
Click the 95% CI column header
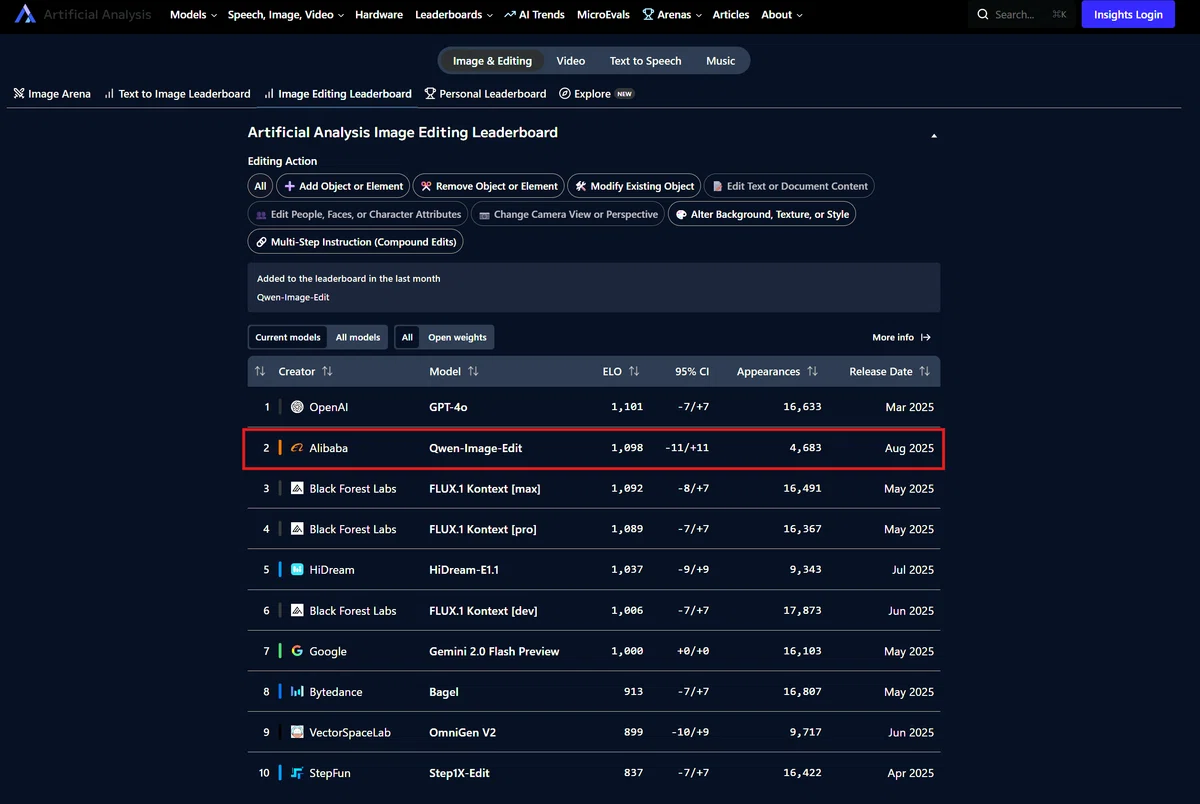click(x=692, y=371)
